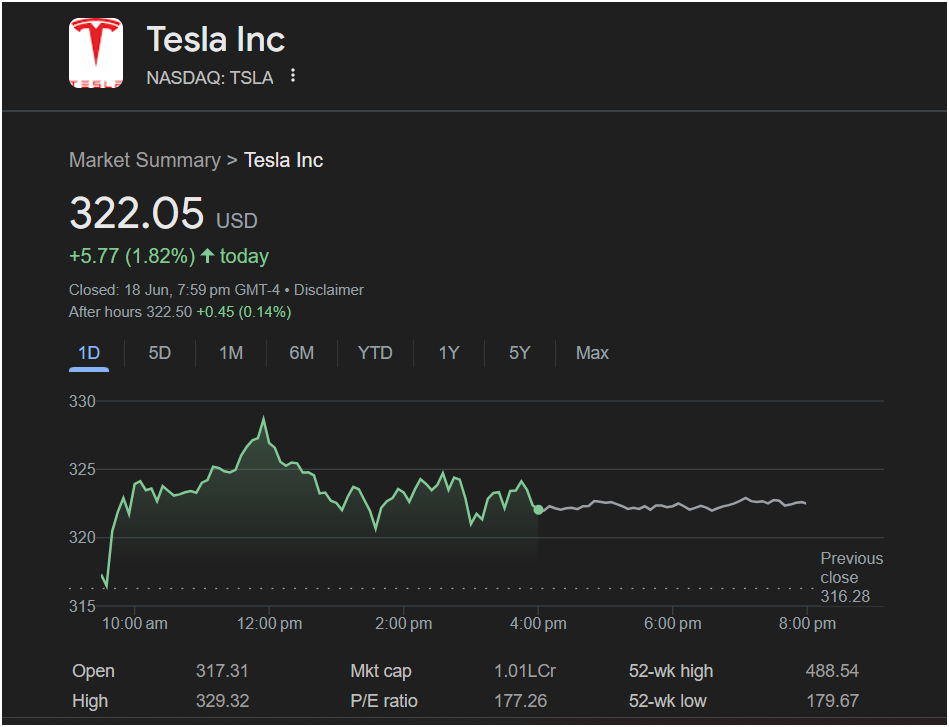This screenshot has width=949, height=727.
Task: Click the Mkt cap label
Action: tap(381, 671)
